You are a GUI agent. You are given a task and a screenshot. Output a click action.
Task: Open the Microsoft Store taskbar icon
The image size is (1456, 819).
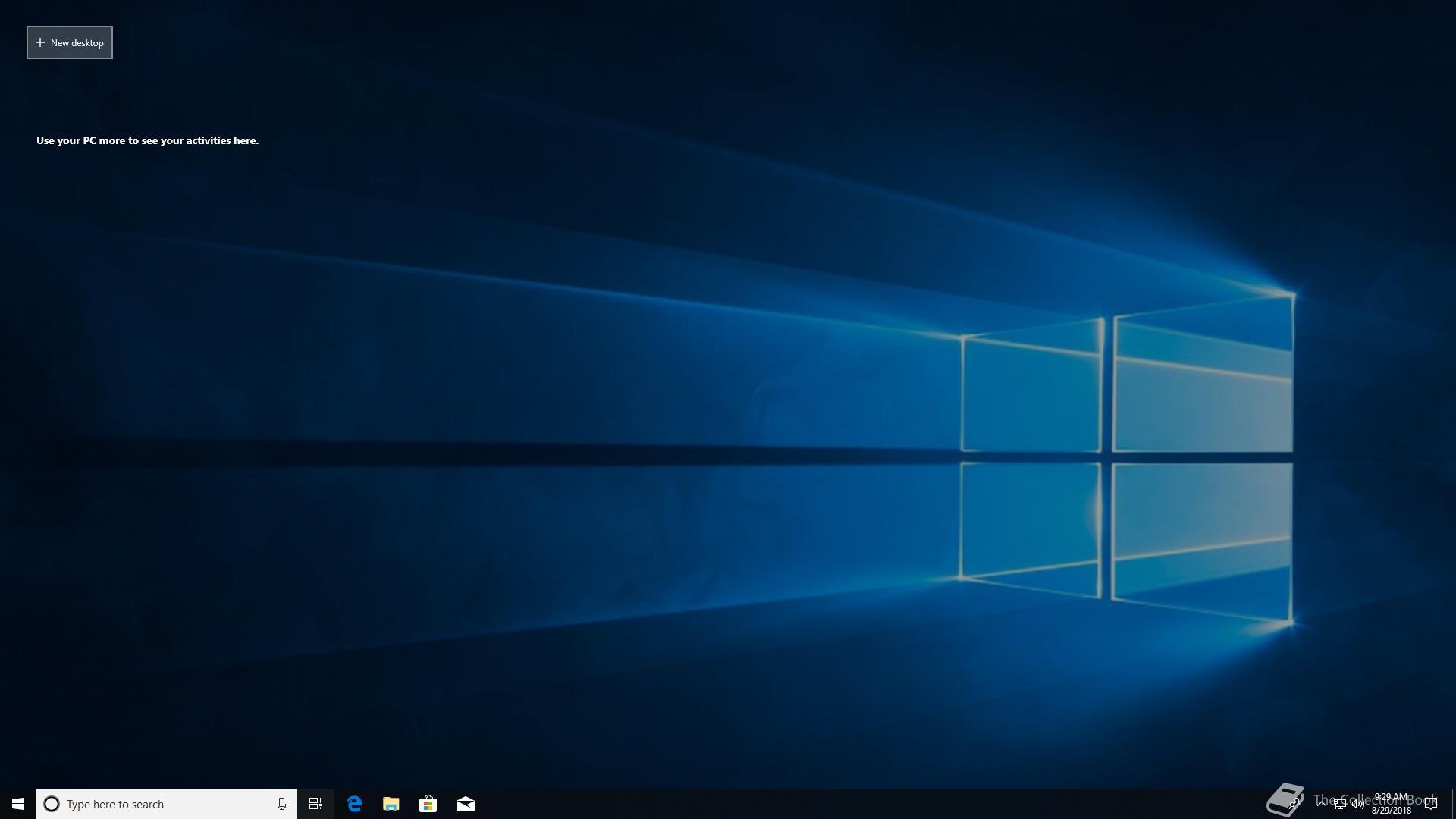pyautogui.click(x=428, y=804)
